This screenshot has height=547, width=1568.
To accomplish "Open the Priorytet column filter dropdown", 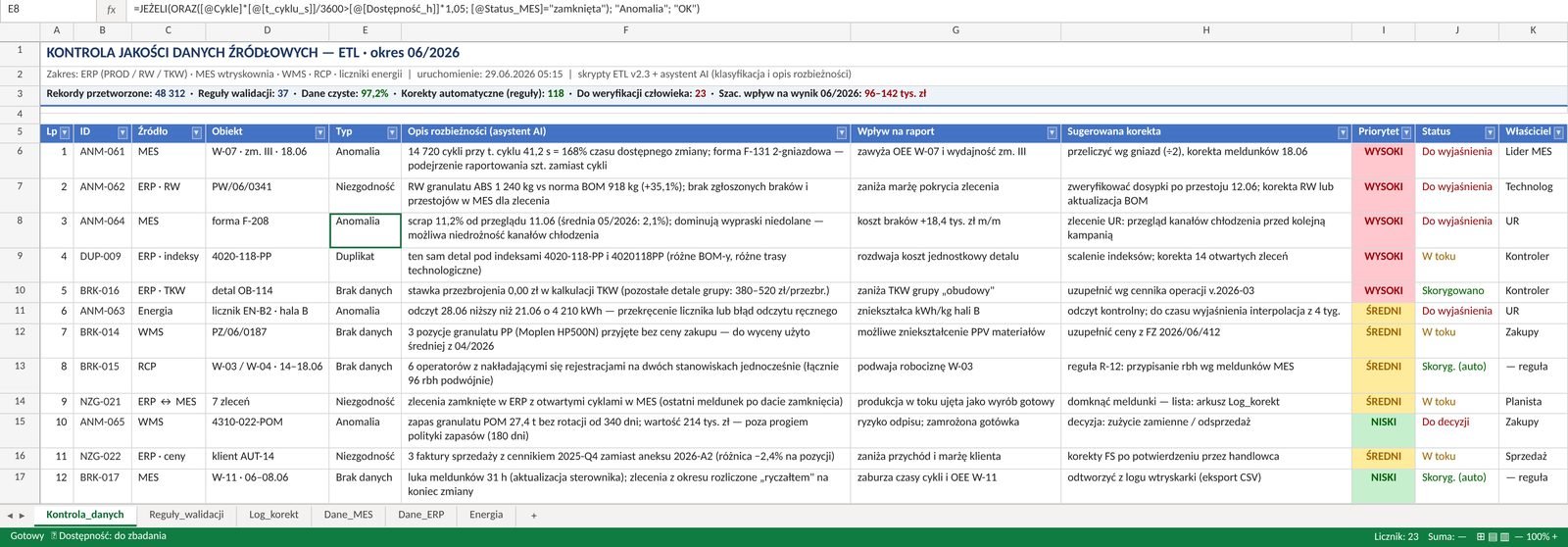I will [1406, 132].
